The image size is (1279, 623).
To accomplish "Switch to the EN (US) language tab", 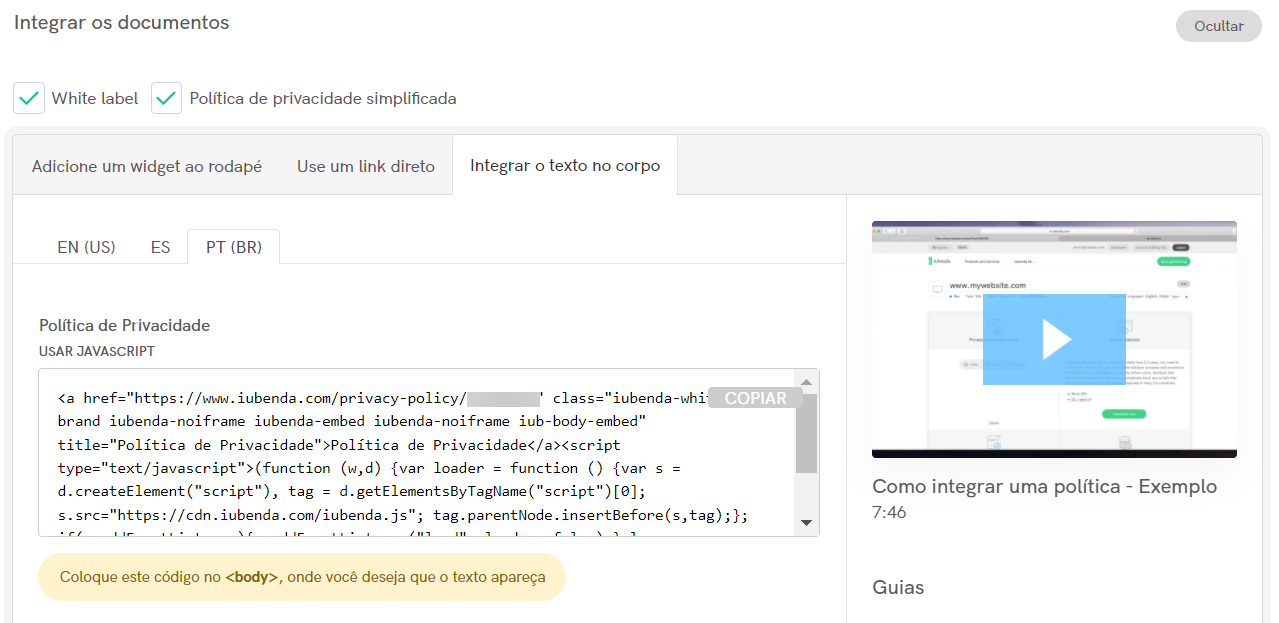I will [x=87, y=247].
